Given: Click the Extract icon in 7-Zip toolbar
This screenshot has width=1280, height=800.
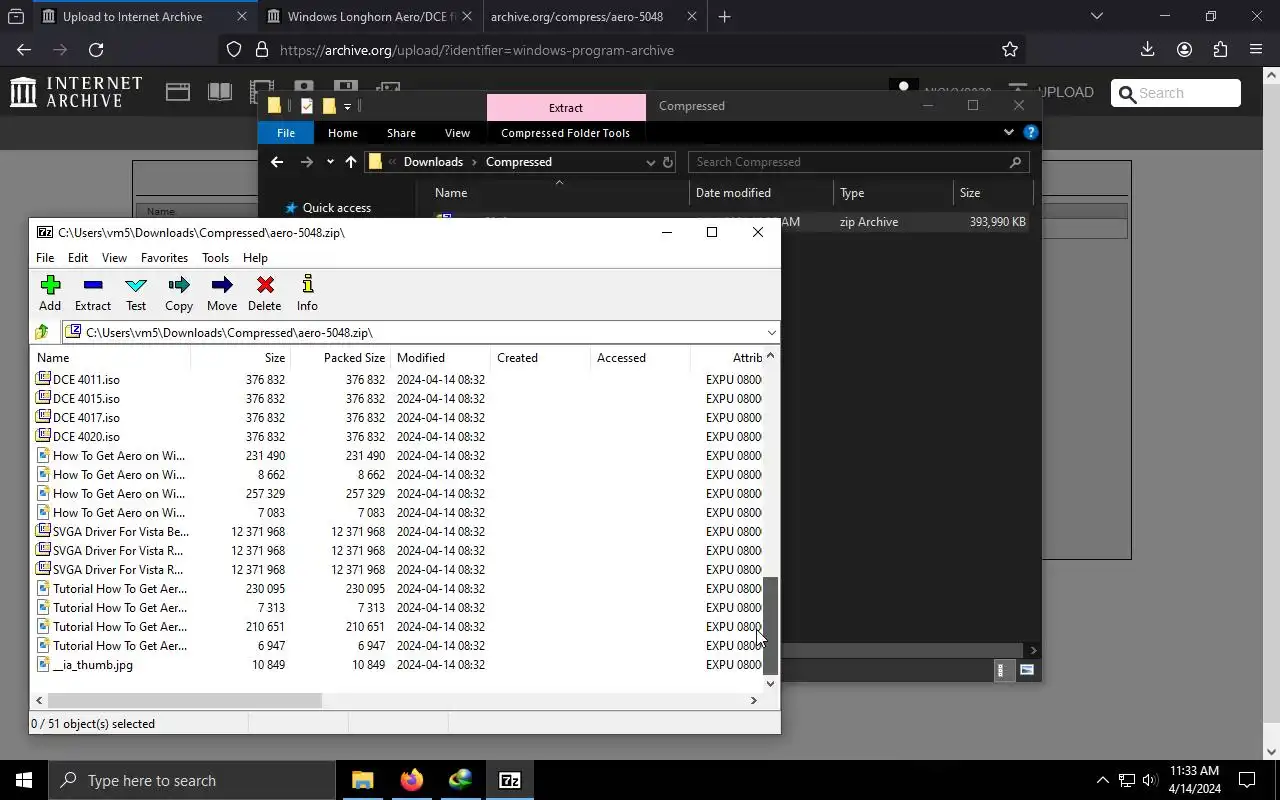Looking at the screenshot, I should pos(93,293).
